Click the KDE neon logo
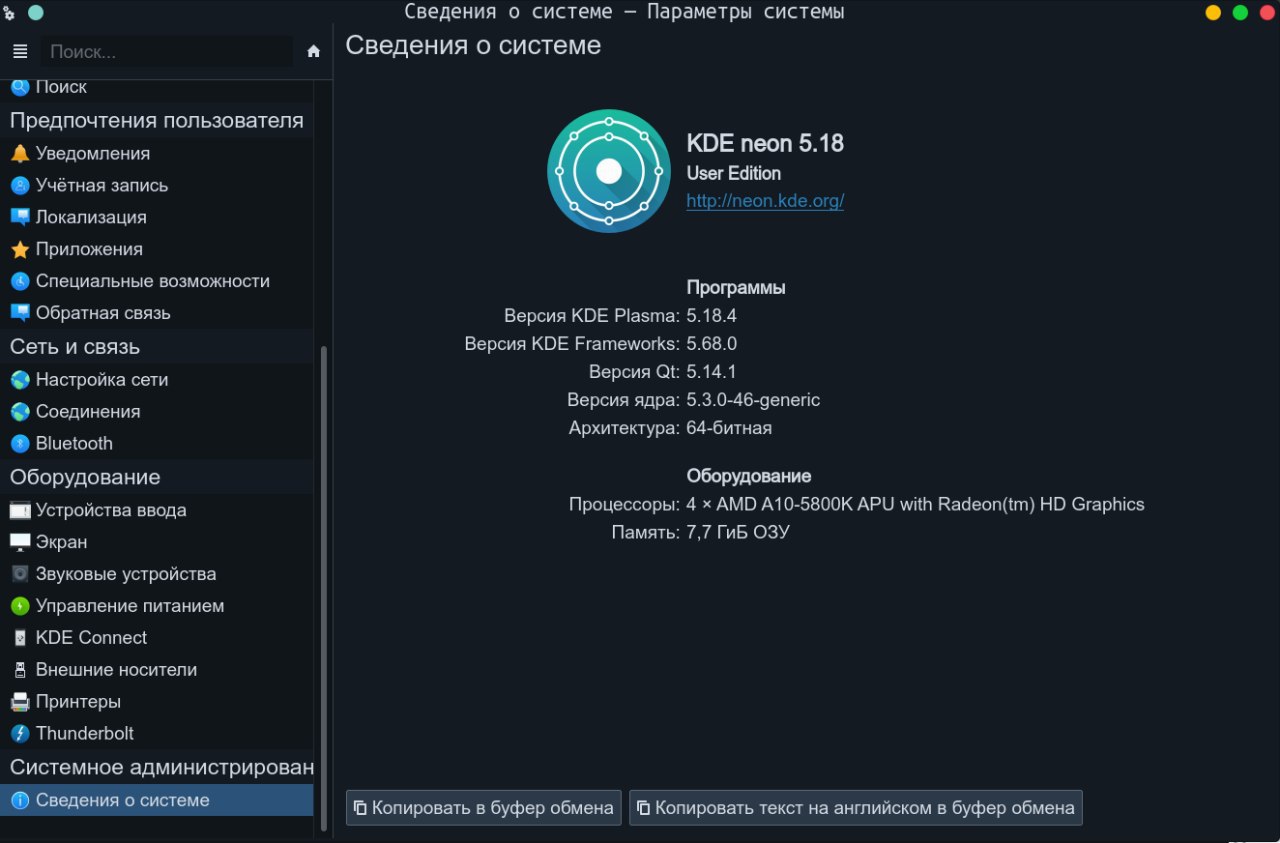Viewport: 1280px width, 843px height. [x=609, y=171]
